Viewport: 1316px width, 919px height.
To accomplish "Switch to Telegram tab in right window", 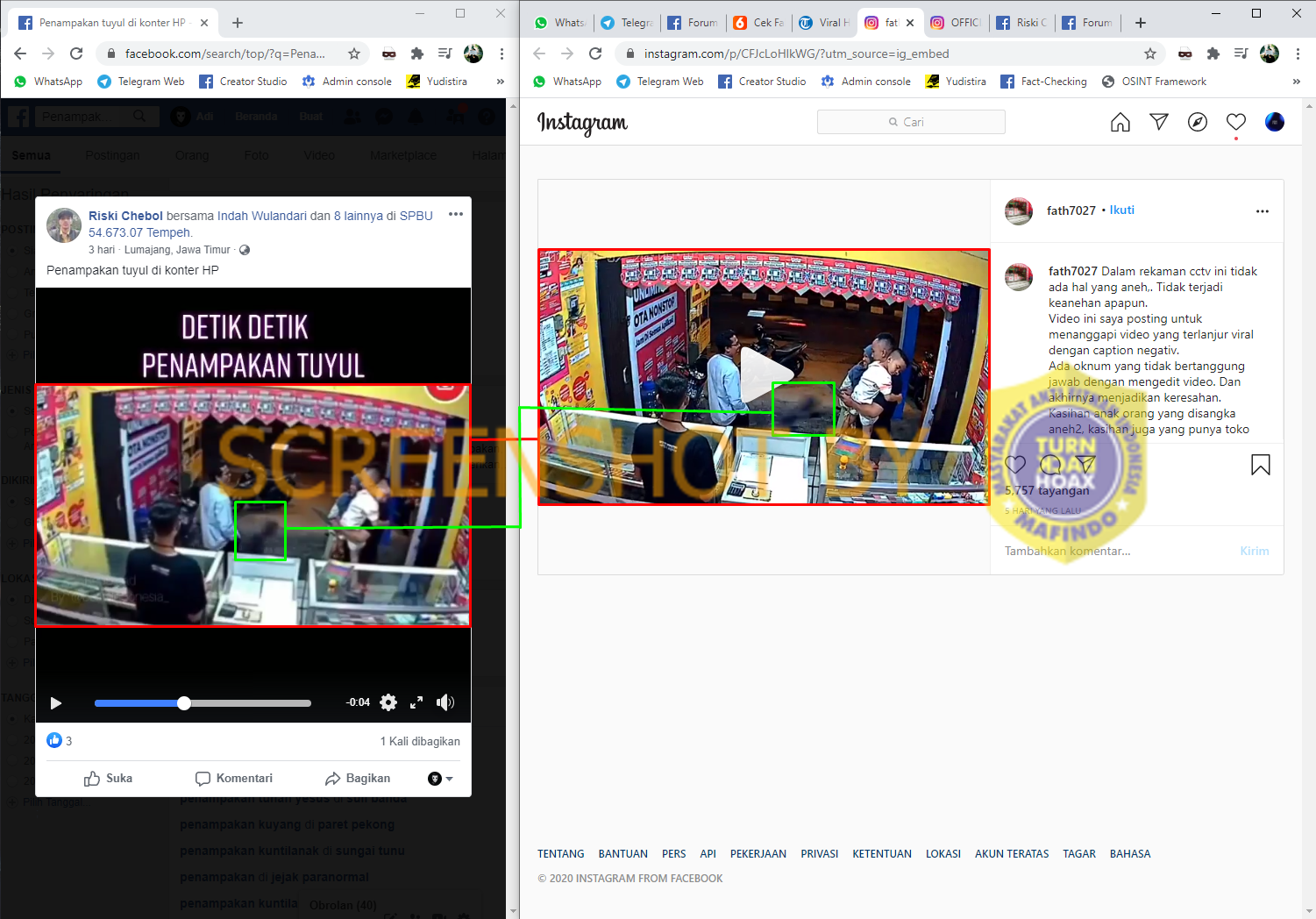I will pos(628,23).
